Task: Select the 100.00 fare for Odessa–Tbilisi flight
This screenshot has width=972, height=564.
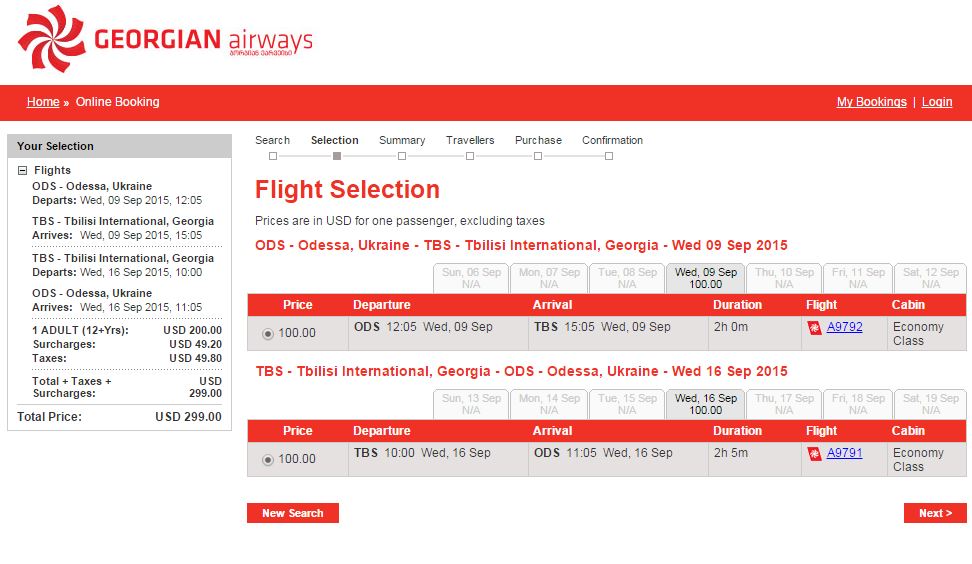Action: click(x=267, y=334)
